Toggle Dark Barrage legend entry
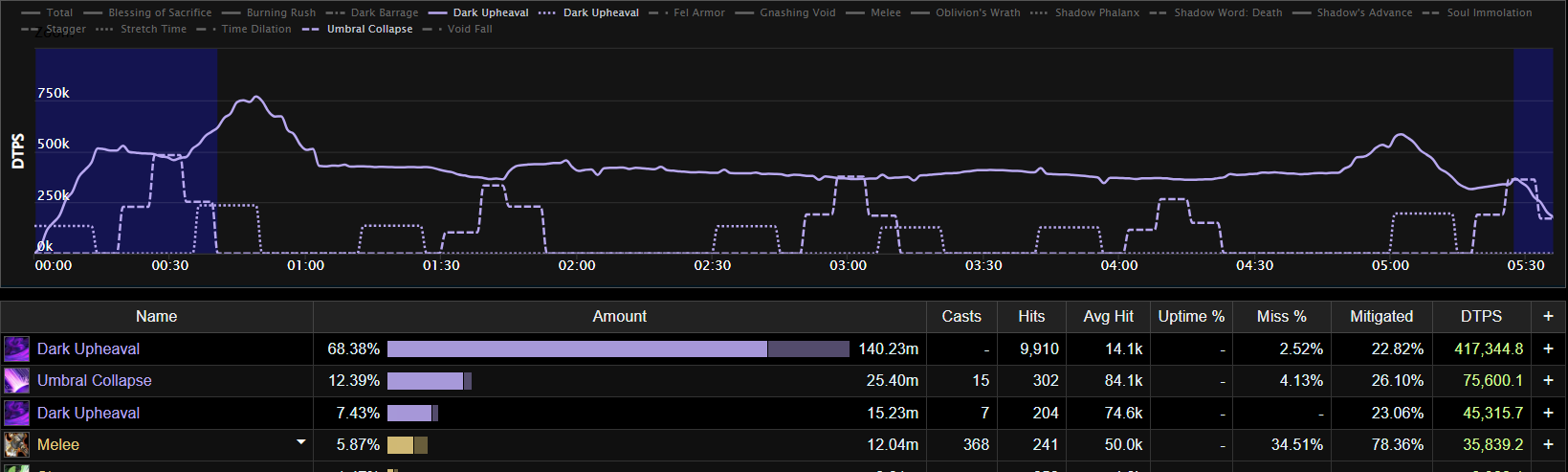1568x472 pixels. coord(372,12)
